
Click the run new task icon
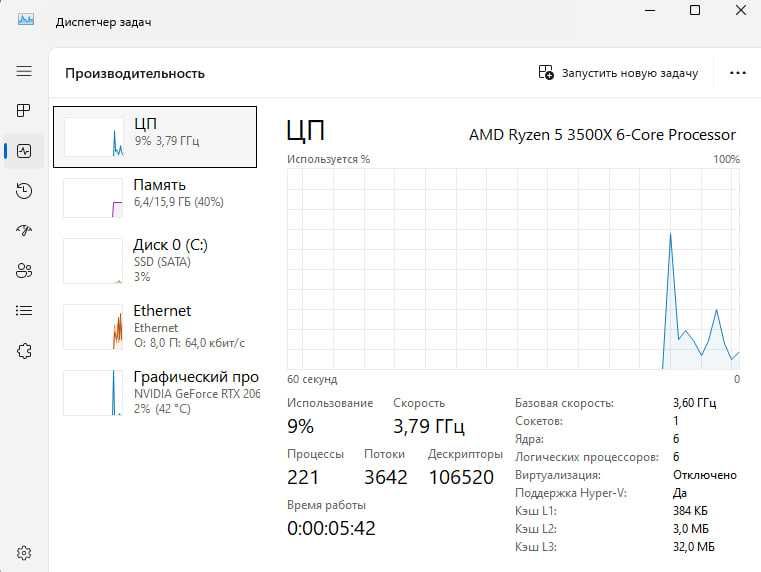pyautogui.click(x=546, y=72)
